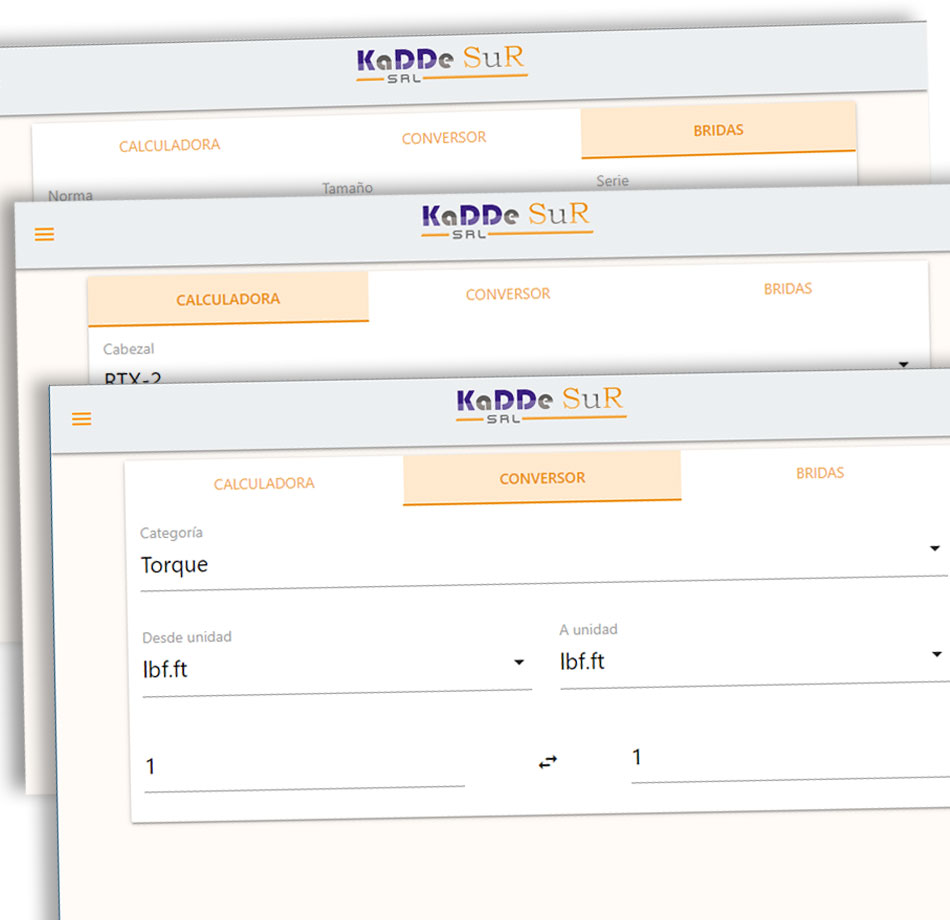Open the hamburger menu in the front Conversor window
This screenshot has width=950, height=920.
coord(82,419)
